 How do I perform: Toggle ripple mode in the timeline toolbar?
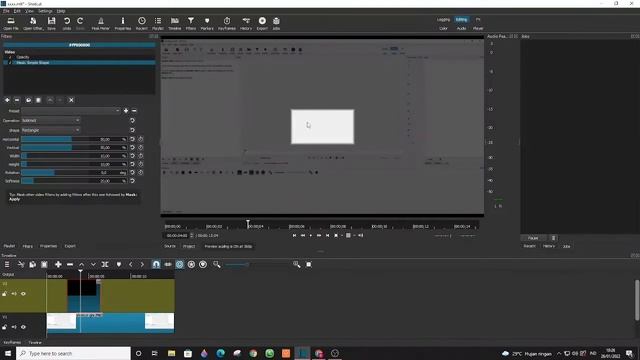pos(180,264)
